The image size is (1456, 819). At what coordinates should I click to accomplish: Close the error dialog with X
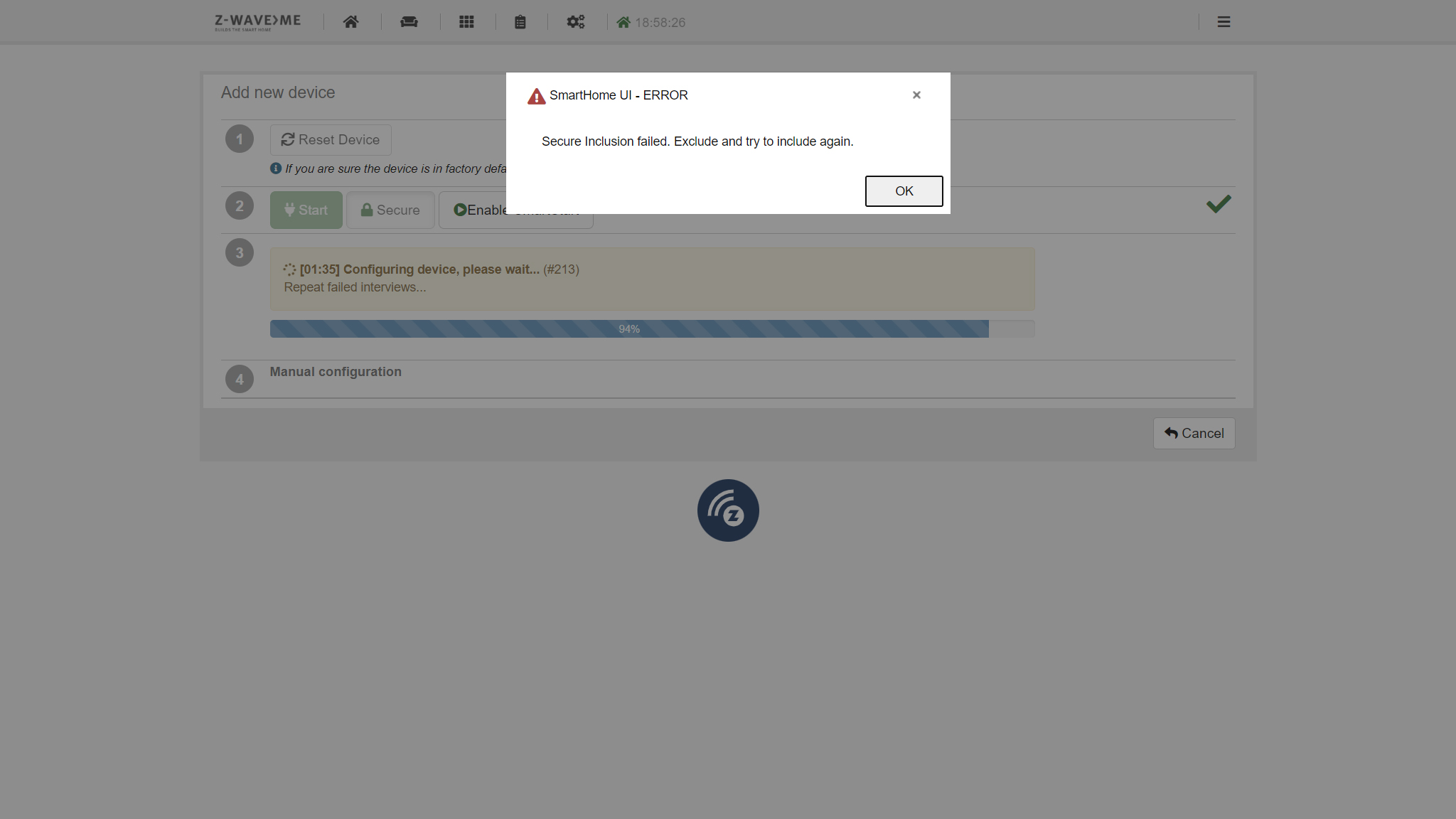click(916, 95)
